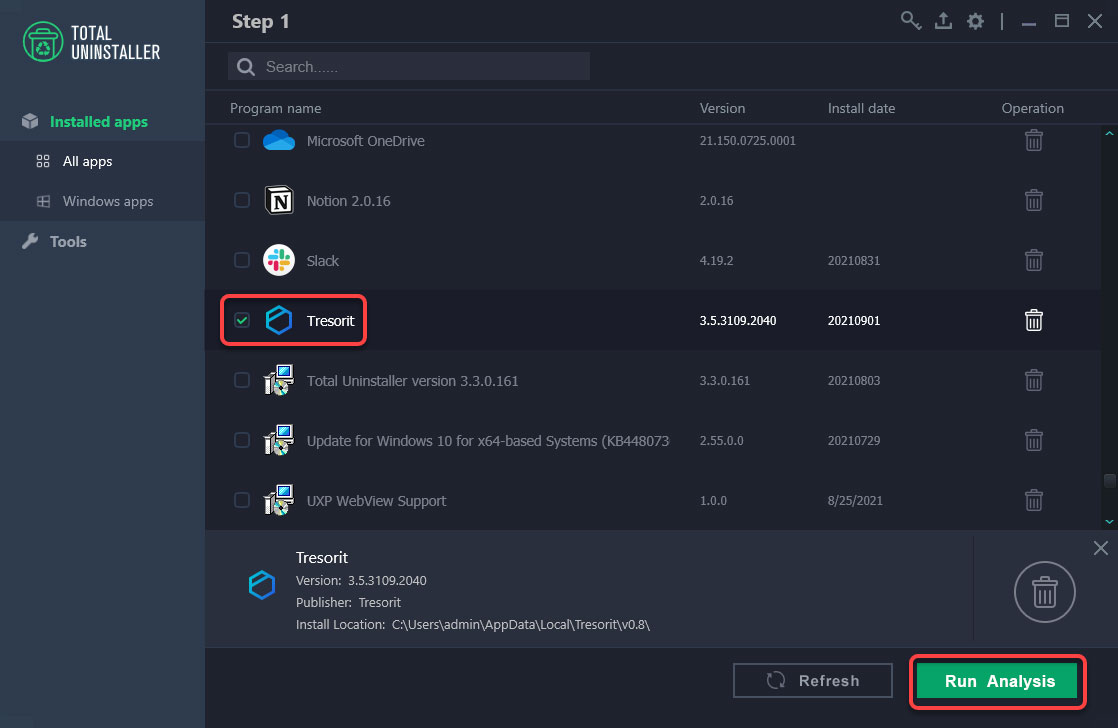Click the Microsoft OneDrive cloud icon
Image resolution: width=1118 pixels, height=728 pixels.
click(x=279, y=140)
